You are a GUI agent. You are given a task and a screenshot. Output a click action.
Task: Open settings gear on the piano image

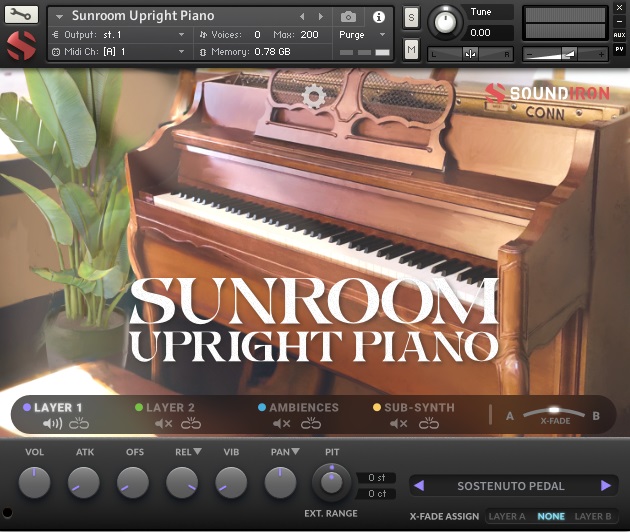(313, 97)
